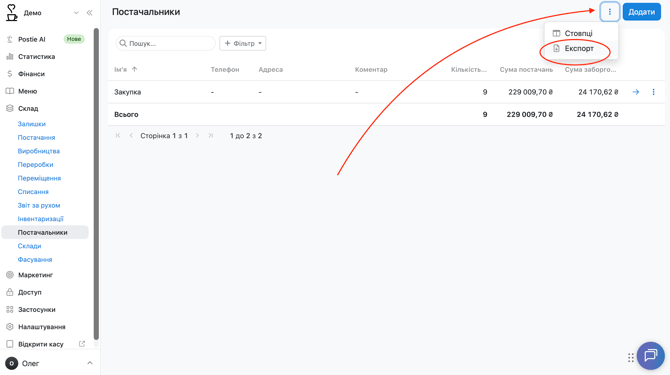The image size is (670, 375).
Task: Go to Списання page
Action: pyautogui.click(x=33, y=192)
